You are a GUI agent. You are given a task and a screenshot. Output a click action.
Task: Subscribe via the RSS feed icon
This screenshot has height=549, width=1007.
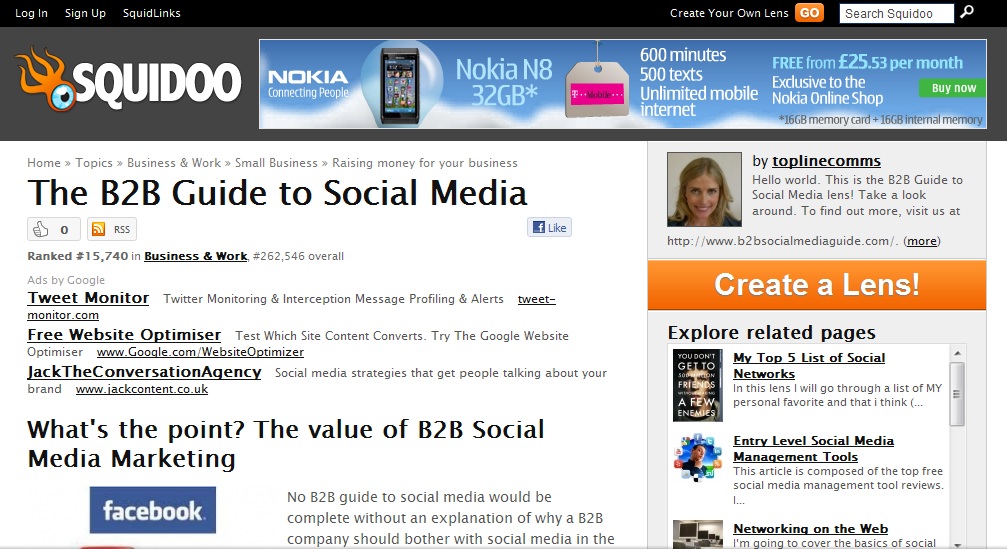(x=98, y=229)
